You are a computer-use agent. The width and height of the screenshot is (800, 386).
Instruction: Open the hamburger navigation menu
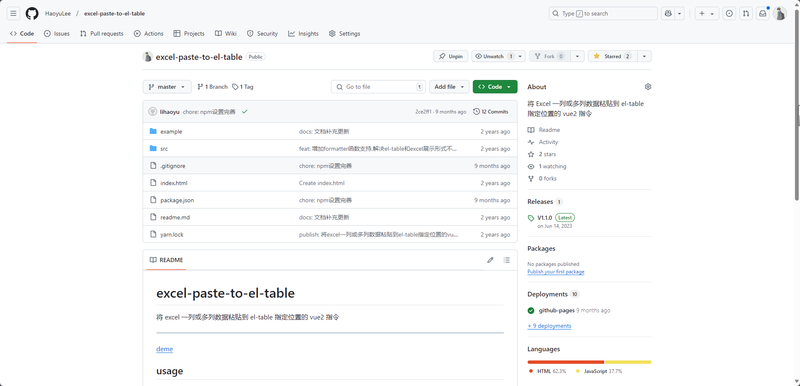point(14,14)
